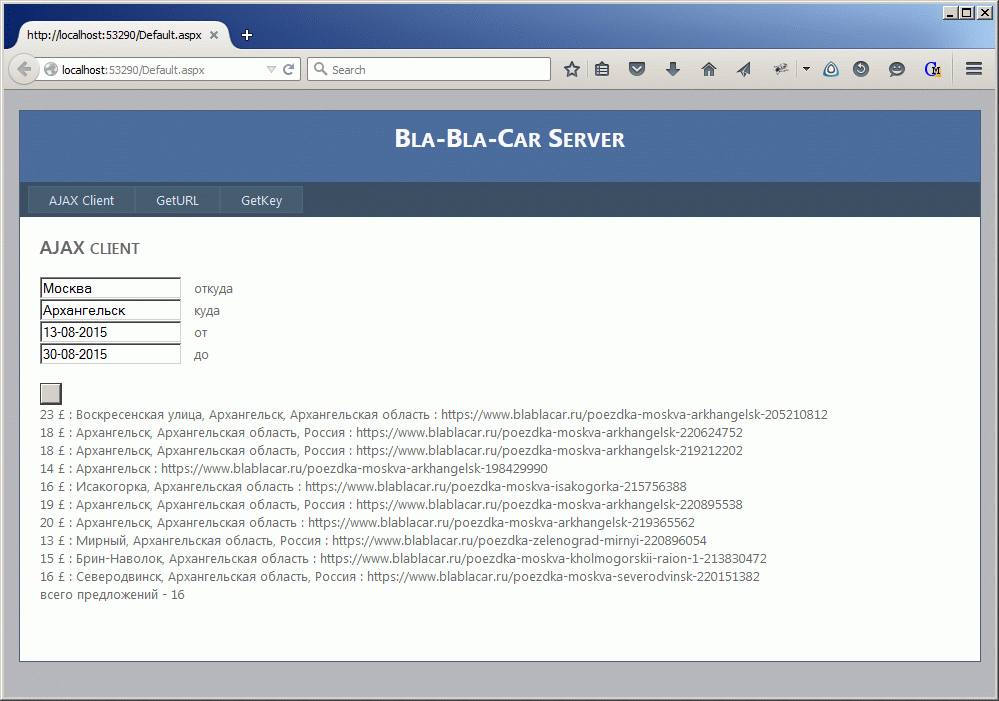Click the blue G extension icon
This screenshot has width=999, height=701.
click(932, 69)
